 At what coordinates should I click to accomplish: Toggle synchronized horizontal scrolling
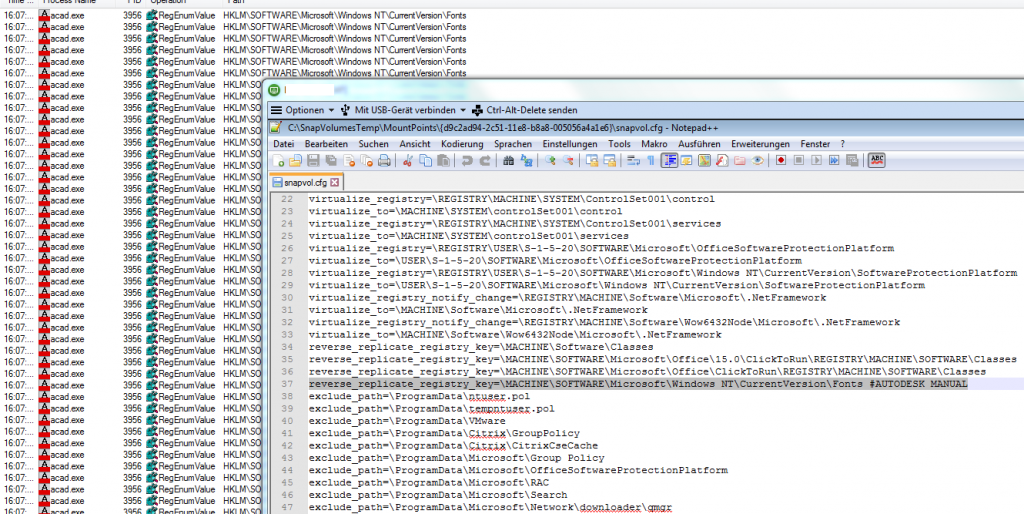click(609, 161)
